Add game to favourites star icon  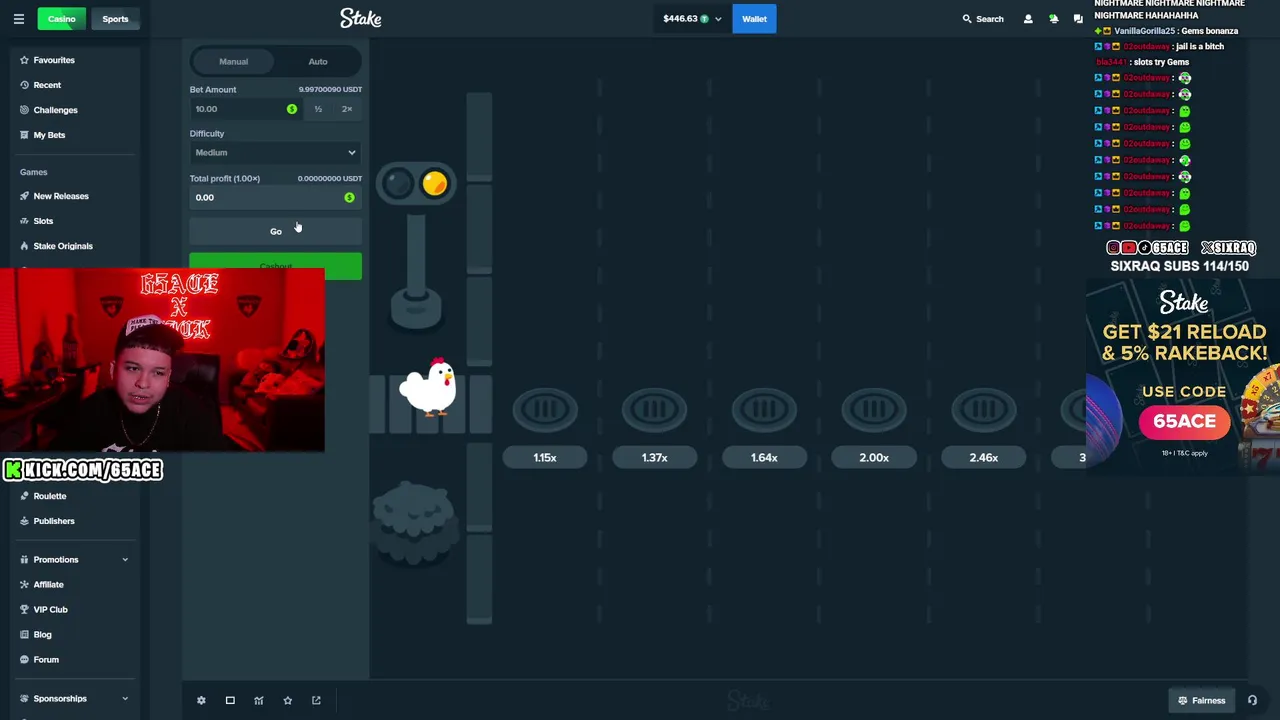288,701
